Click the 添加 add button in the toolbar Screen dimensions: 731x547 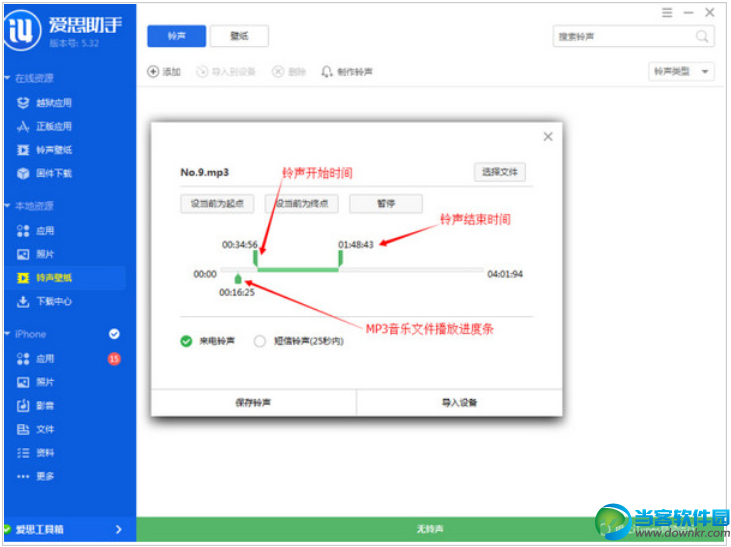pyautogui.click(x=164, y=71)
